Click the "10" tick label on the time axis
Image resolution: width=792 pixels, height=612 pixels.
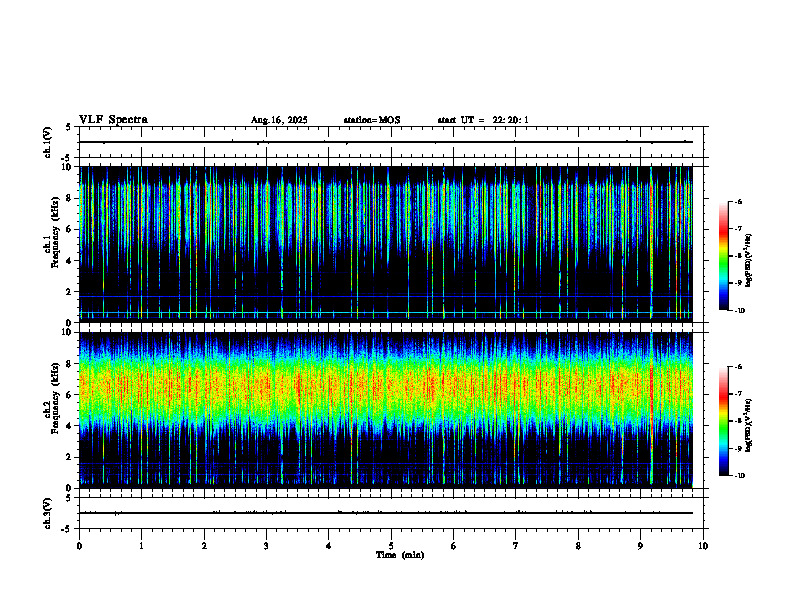[703, 546]
